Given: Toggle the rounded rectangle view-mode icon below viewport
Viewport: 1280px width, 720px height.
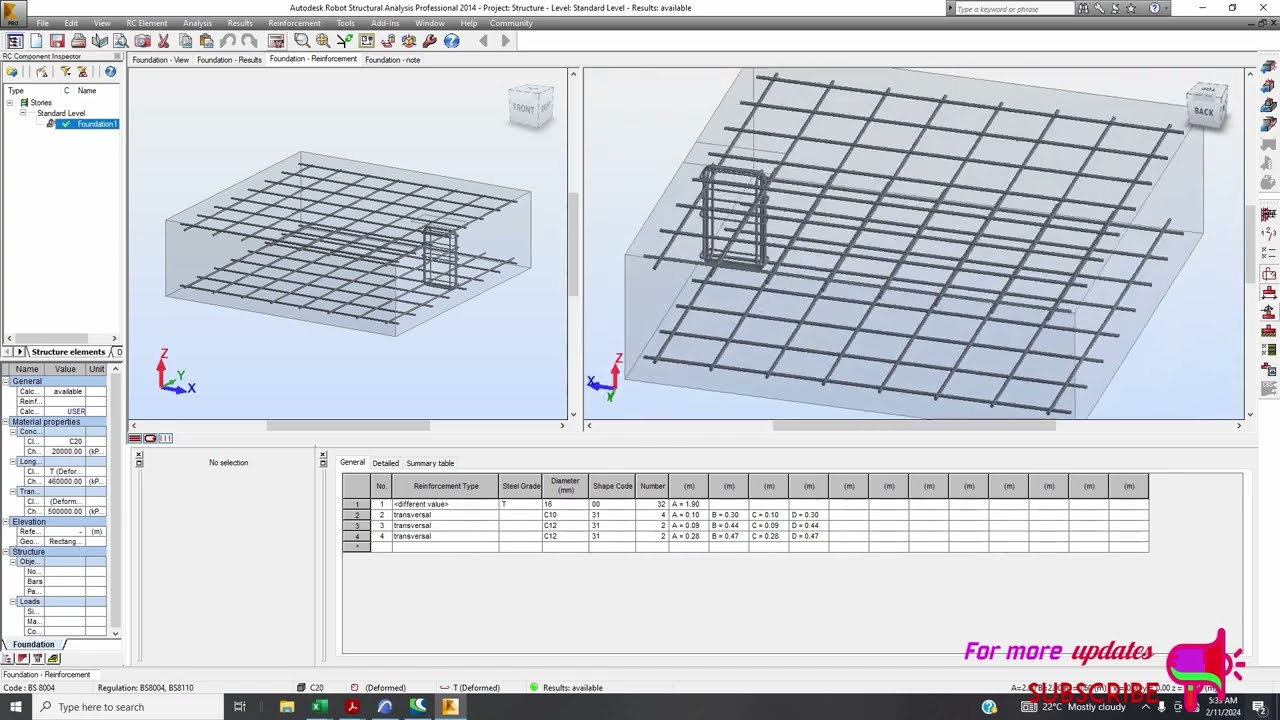Looking at the screenshot, I should 150,438.
